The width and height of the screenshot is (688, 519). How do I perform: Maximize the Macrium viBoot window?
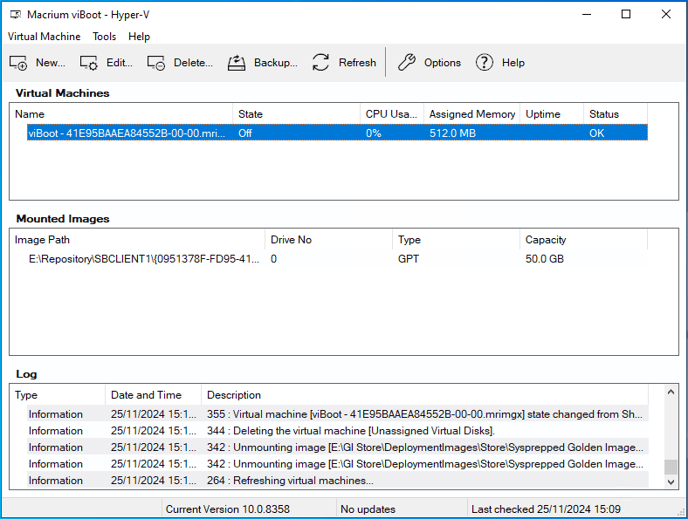point(626,14)
